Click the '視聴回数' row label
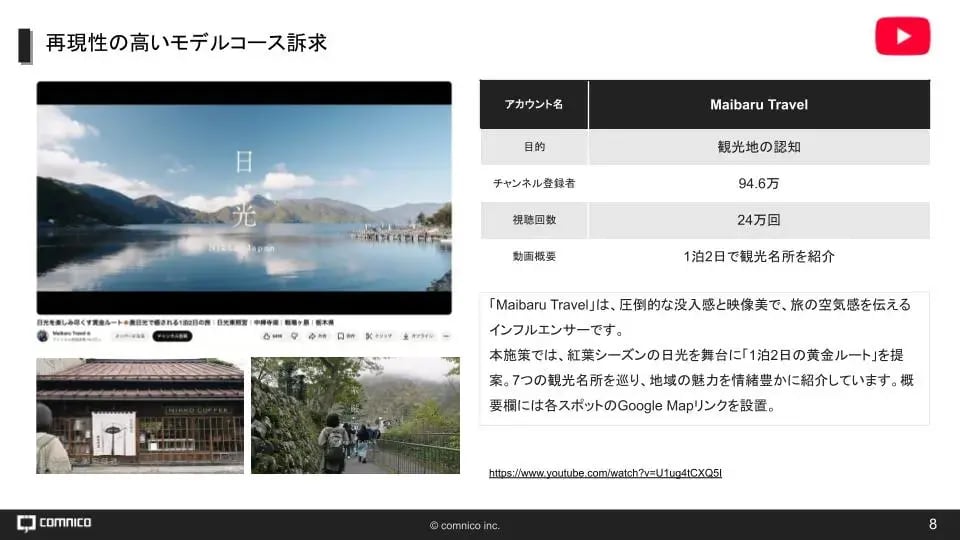The image size is (960, 540). 534,220
